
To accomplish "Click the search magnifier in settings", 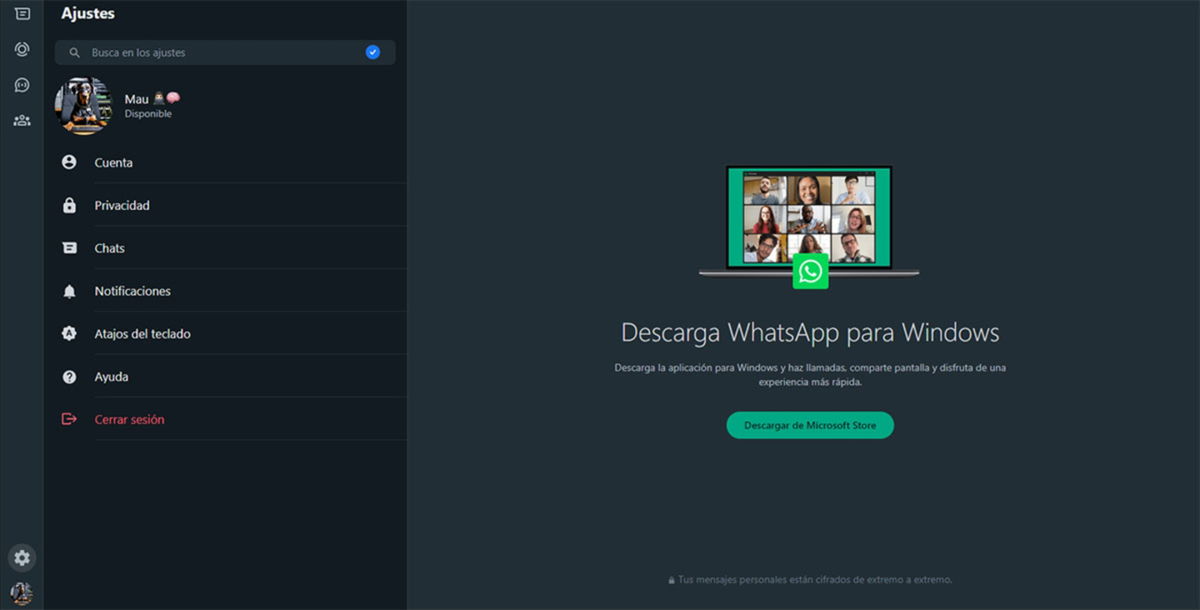I will [x=74, y=52].
